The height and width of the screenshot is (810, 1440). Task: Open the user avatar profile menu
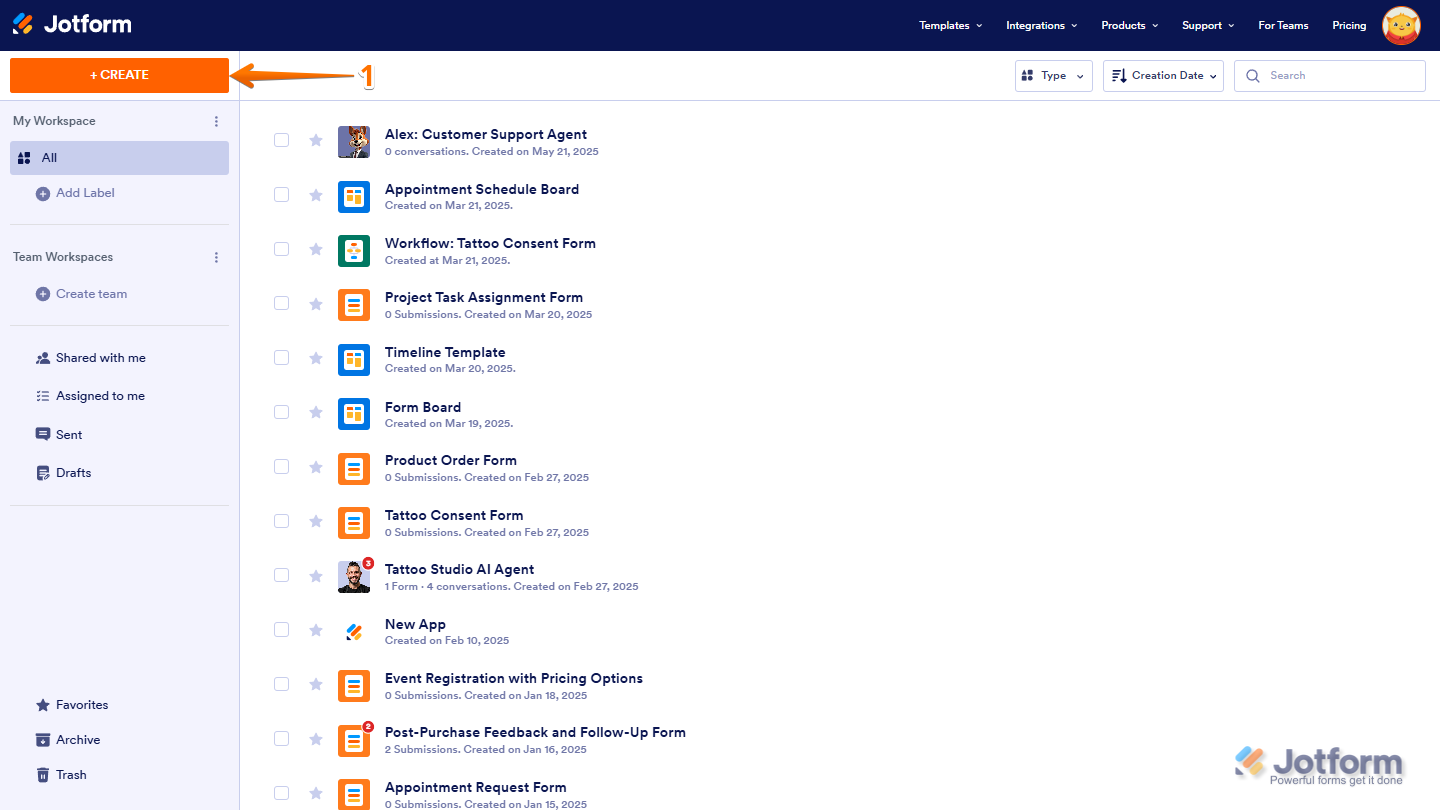(1401, 25)
